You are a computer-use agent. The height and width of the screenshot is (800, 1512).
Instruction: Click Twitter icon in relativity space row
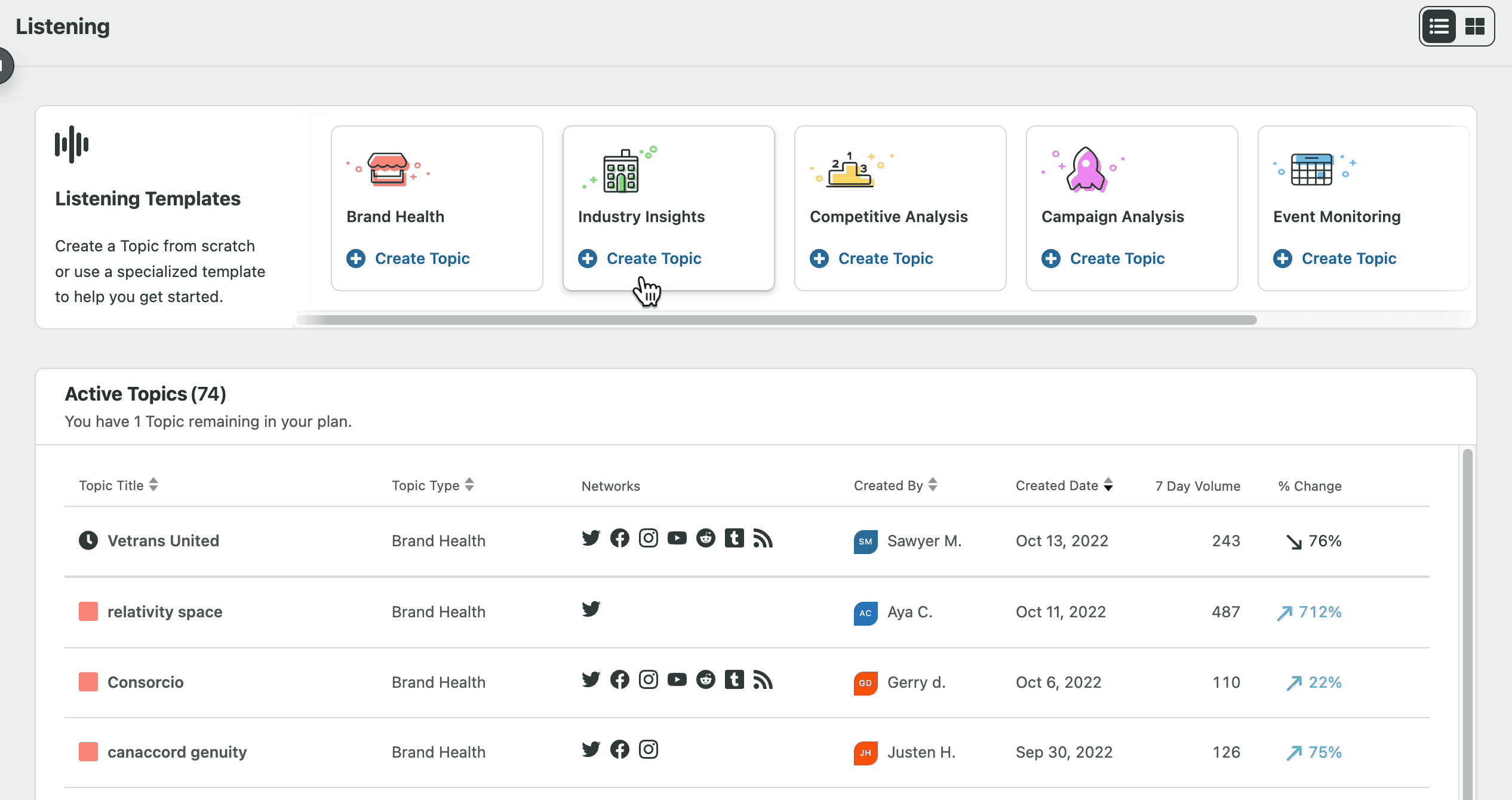[591, 608]
